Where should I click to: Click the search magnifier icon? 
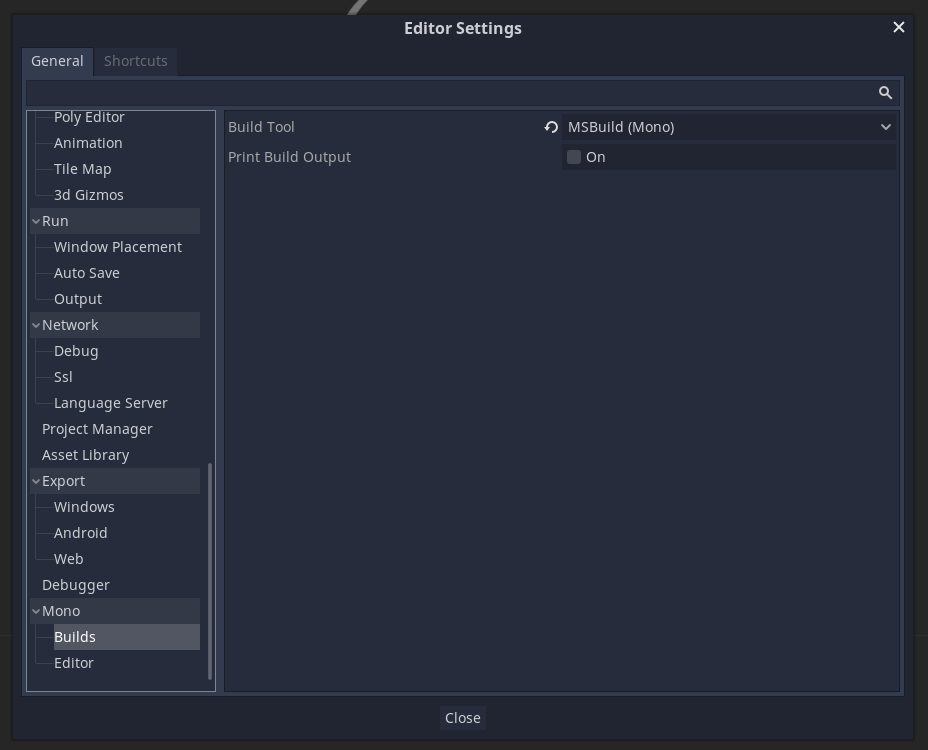tap(884, 92)
